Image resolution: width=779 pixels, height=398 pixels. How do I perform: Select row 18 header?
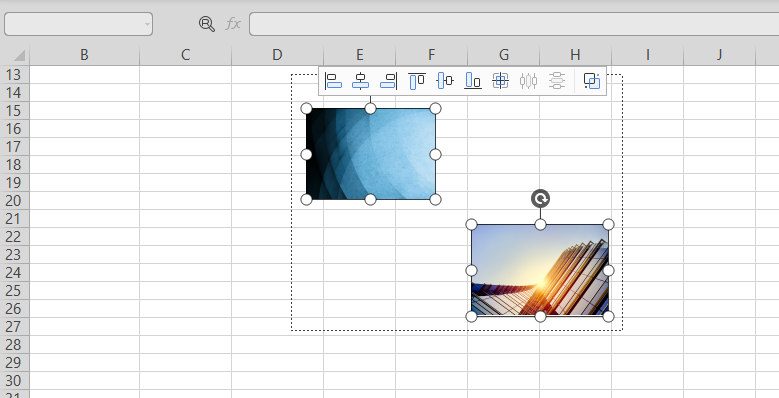point(14,164)
